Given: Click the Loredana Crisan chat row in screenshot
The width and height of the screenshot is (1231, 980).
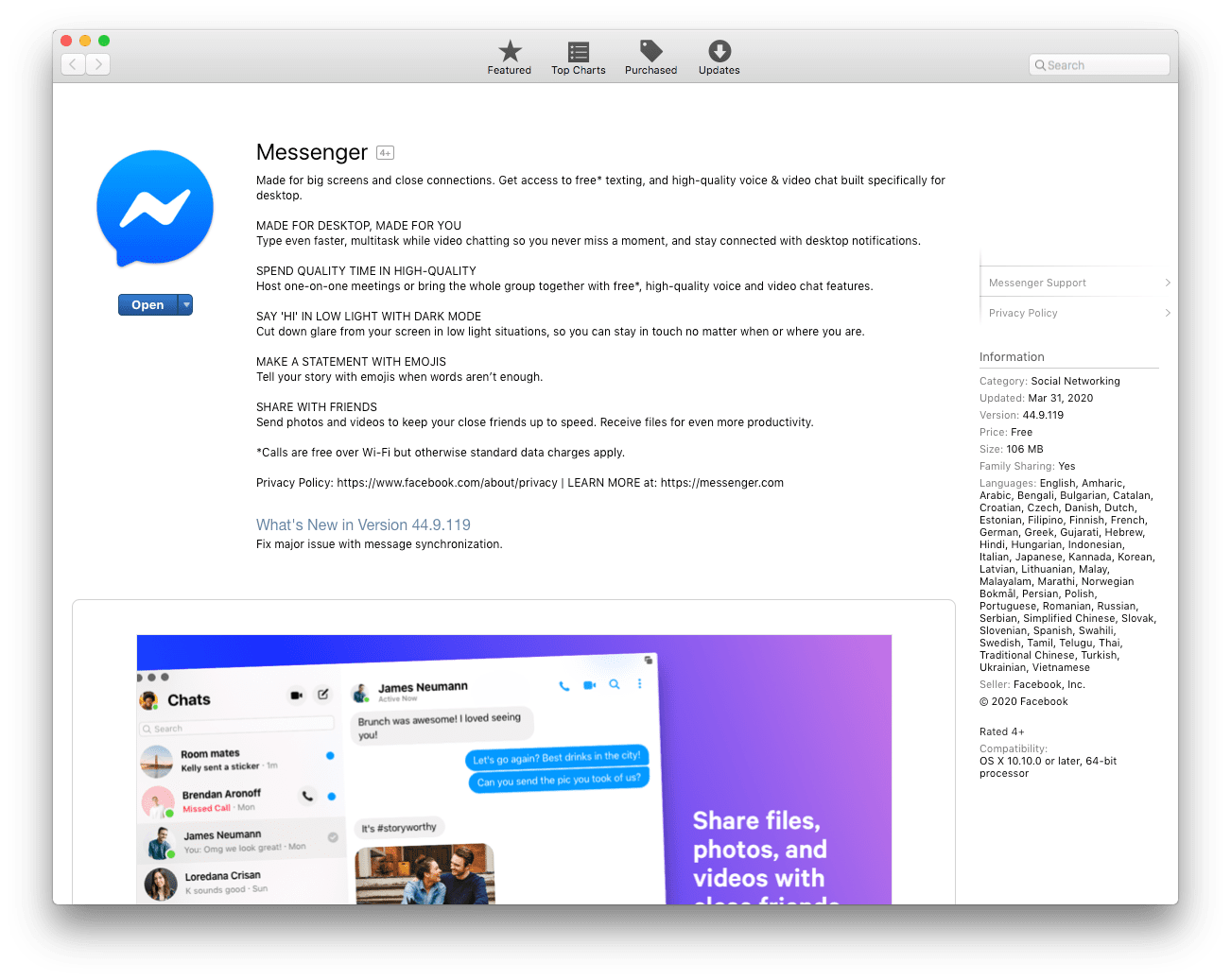Looking at the screenshot, I should (x=241, y=883).
